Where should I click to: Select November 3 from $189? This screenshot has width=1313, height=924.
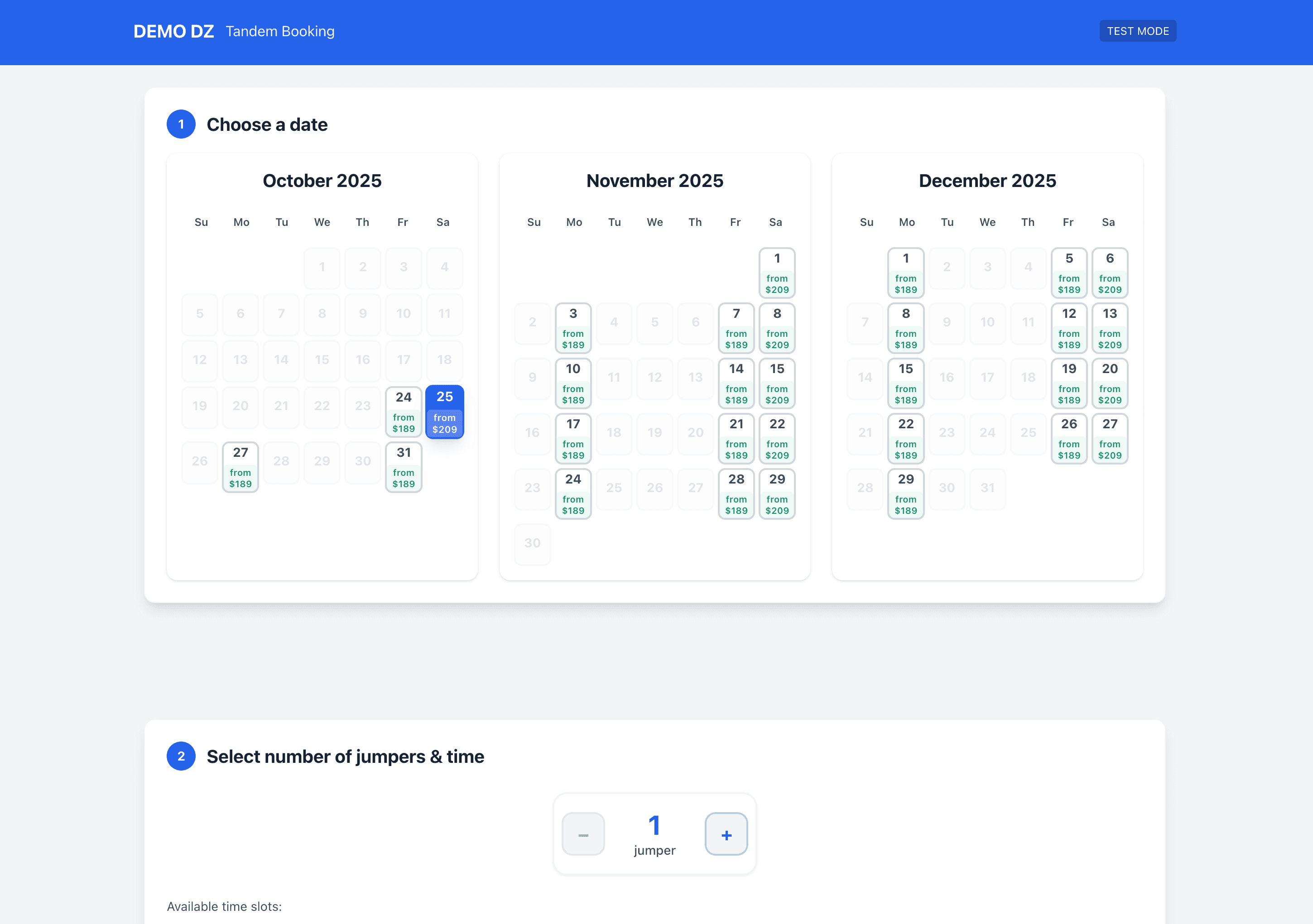tap(573, 329)
